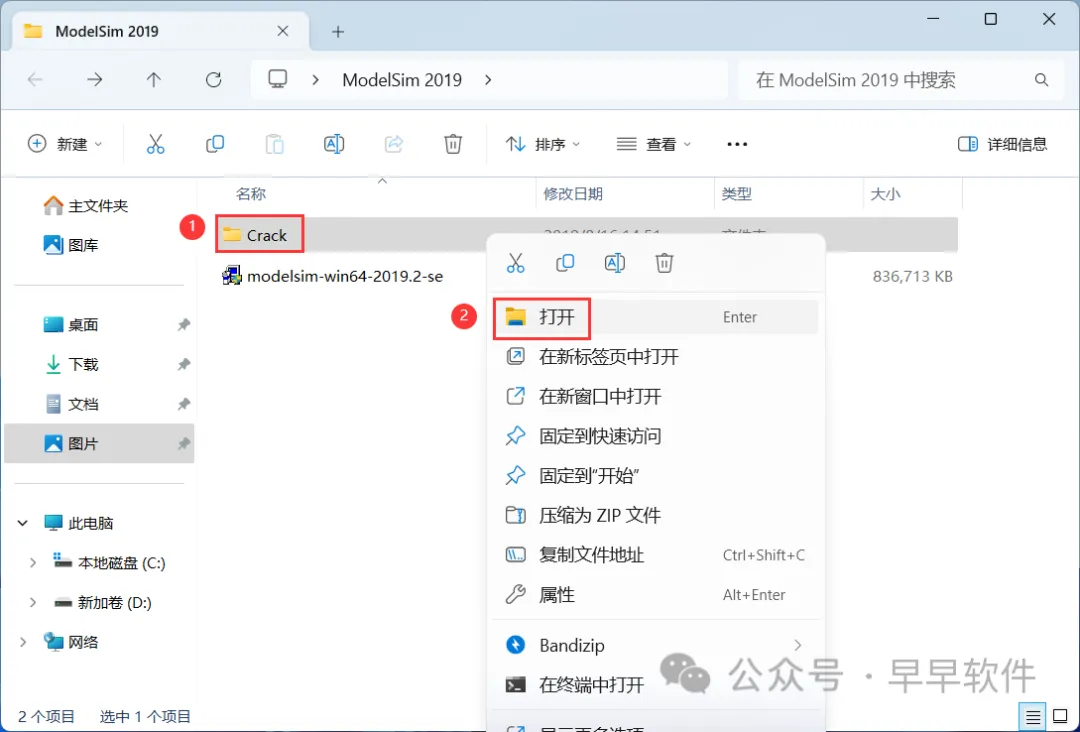Open the Bandizip menu entry

655,645
